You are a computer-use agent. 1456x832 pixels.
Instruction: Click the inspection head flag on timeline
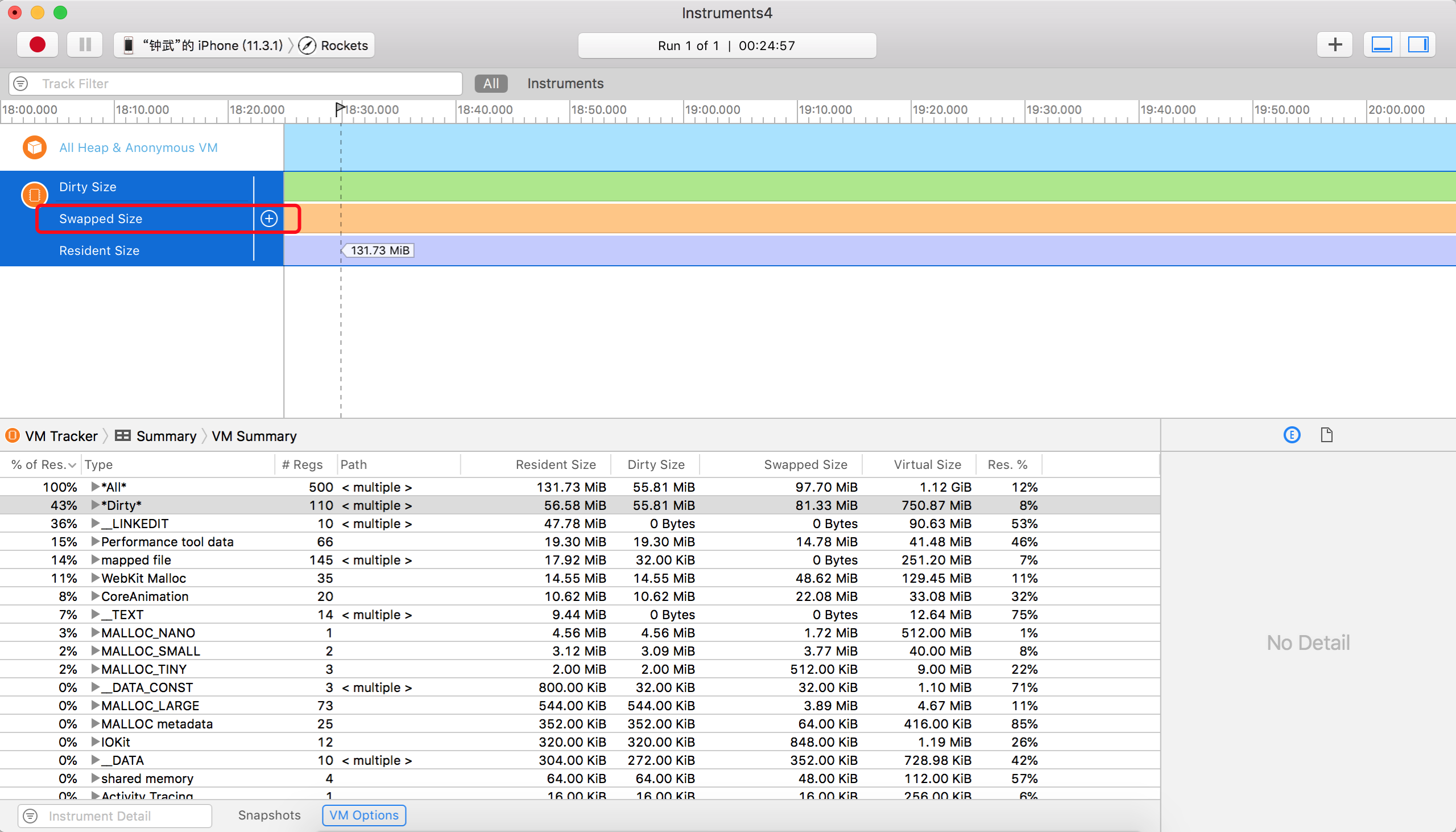(x=340, y=108)
